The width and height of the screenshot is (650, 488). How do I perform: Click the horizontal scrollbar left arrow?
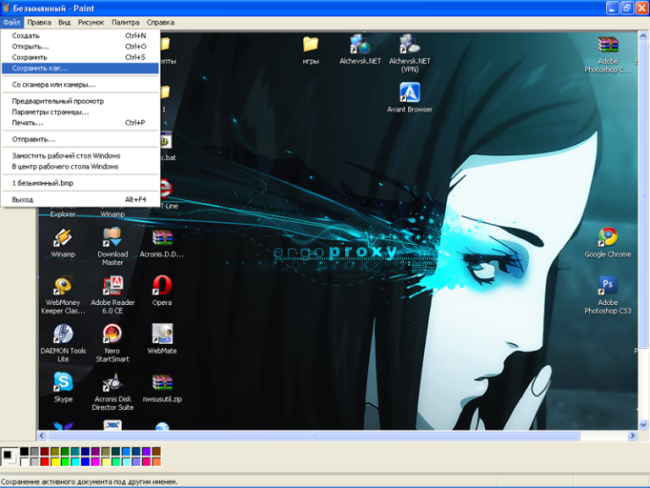tap(41, 436)
